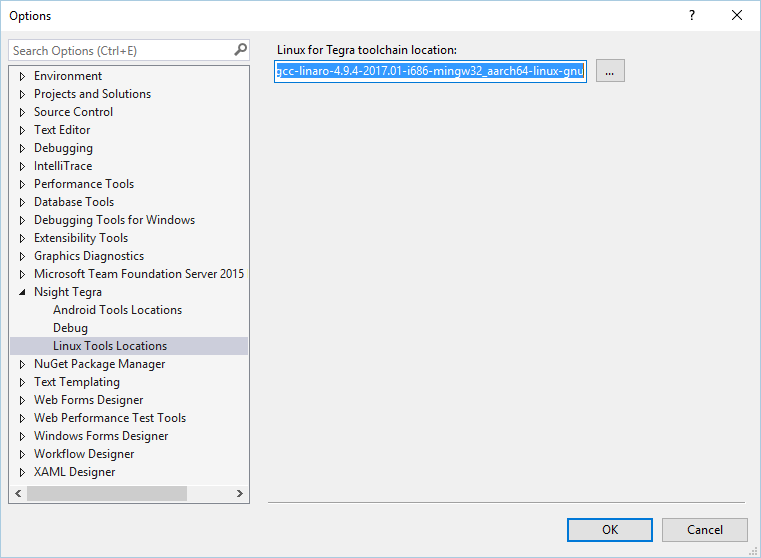The height and width of the screenshot is (558, 761).
Task: Collapse the Nsight Tegra node
Action: pyautogui.click(x=22, y=292)
